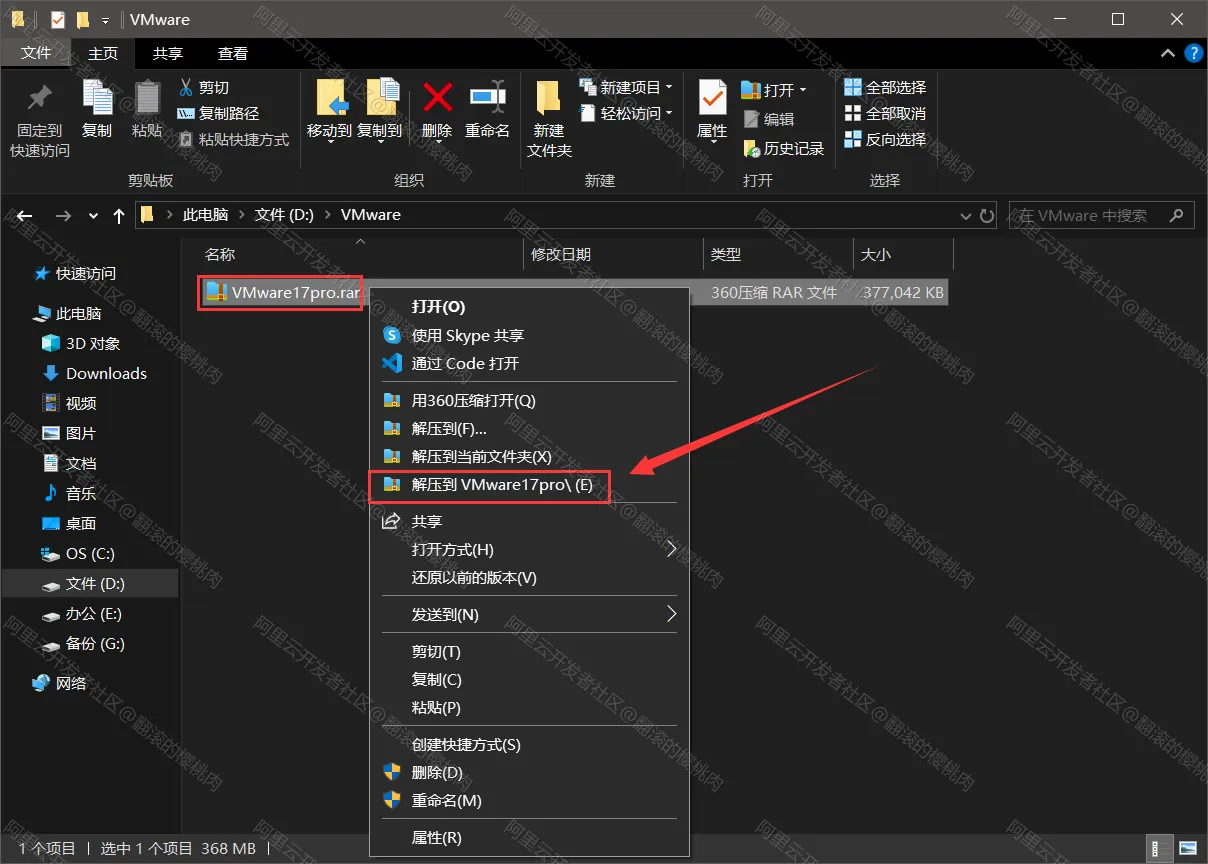Click Select all (全部选择)
This screenshot has height=864, width=1208.
(885, 88)
